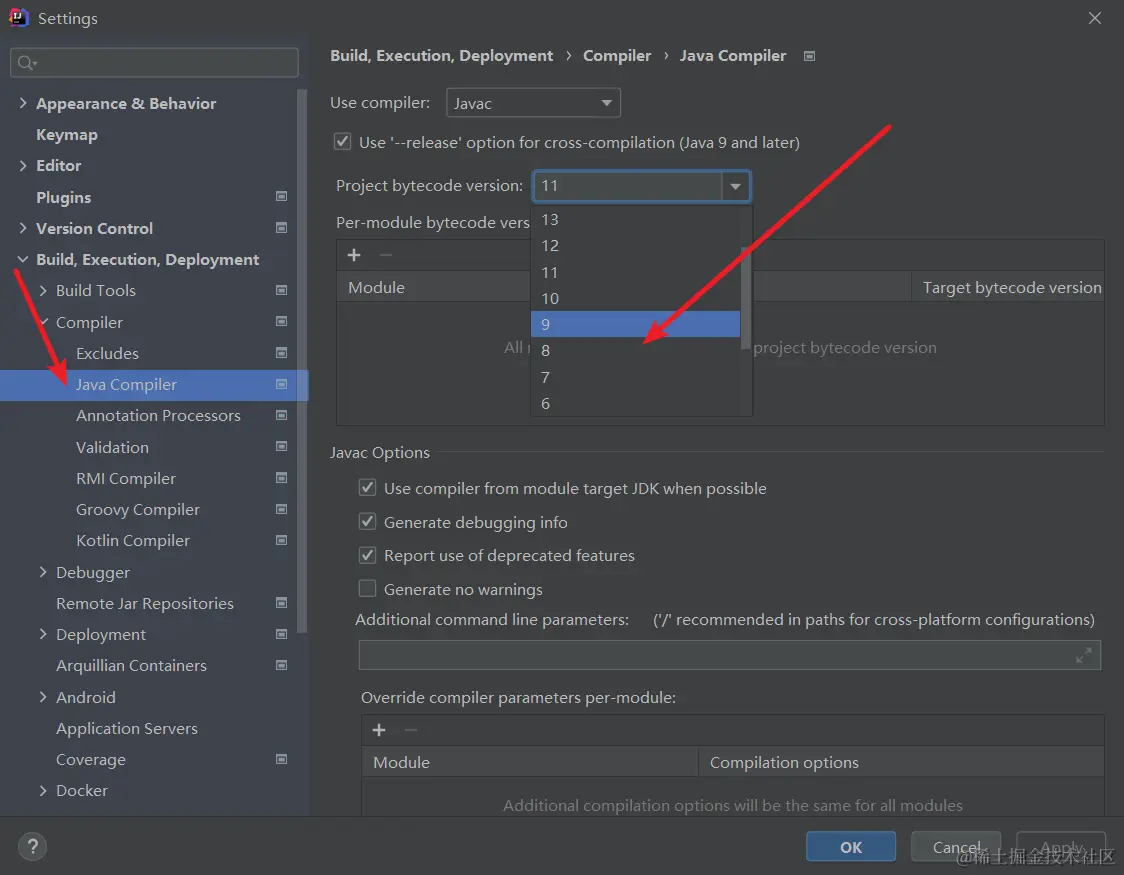Screen dimensions: 1124x875
Task: Expand the Version Control section
Action: (23, 228)
